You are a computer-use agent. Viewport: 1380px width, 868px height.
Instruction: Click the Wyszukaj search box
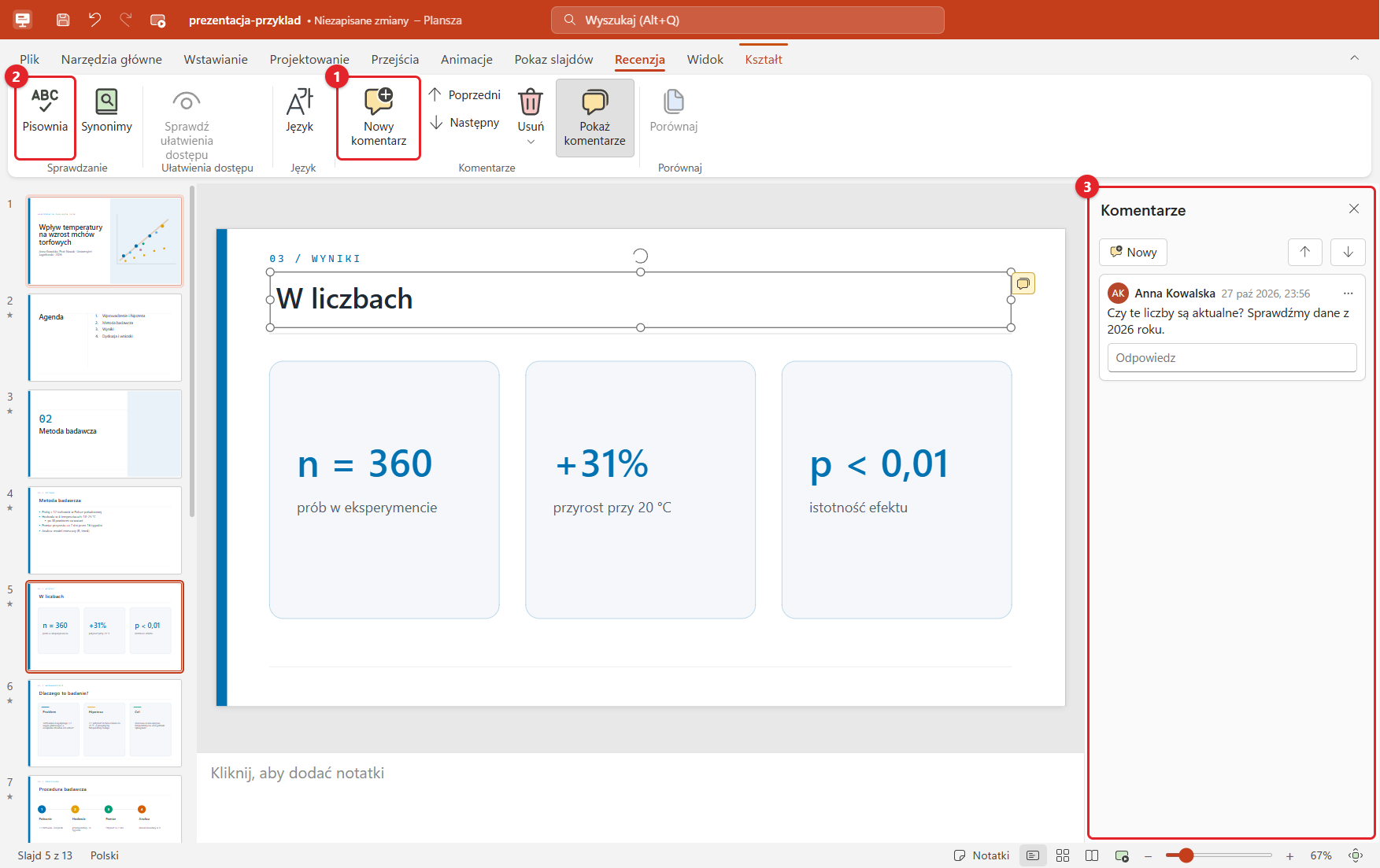(x=747, y=20)
